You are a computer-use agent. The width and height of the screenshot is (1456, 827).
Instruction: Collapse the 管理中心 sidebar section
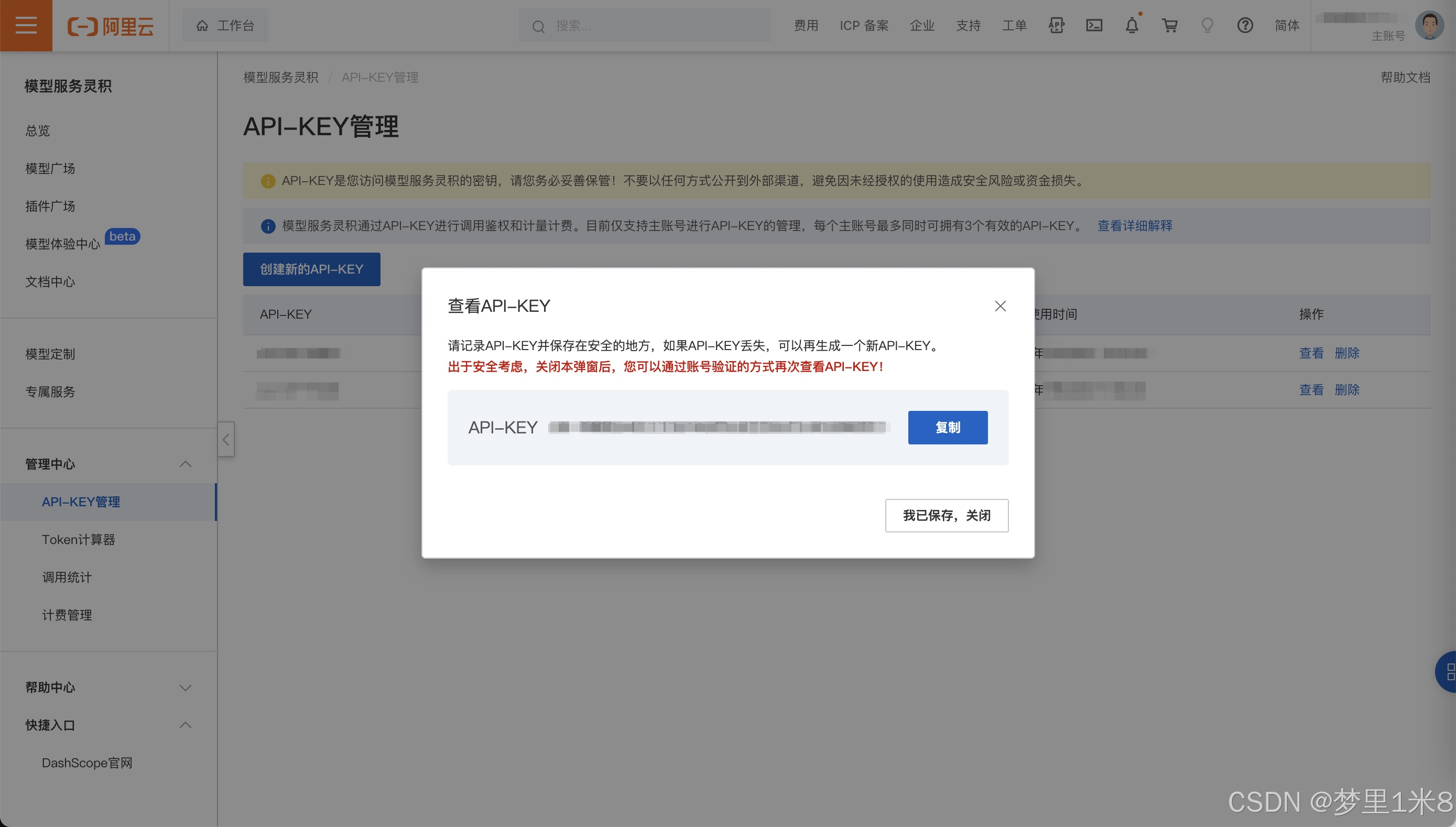[x=185, y=464]
